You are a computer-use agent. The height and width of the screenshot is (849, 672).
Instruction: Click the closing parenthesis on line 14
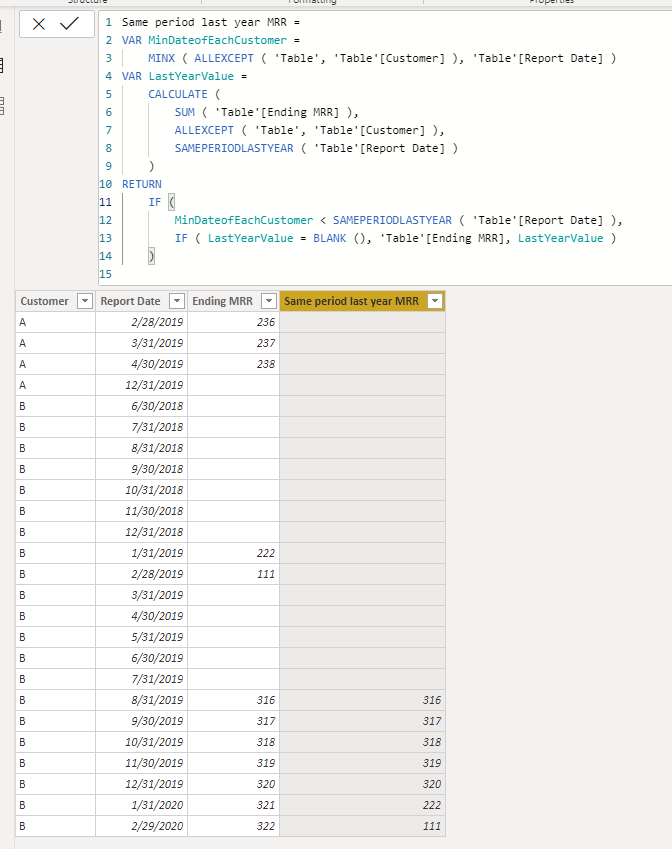tap(151, 256)
